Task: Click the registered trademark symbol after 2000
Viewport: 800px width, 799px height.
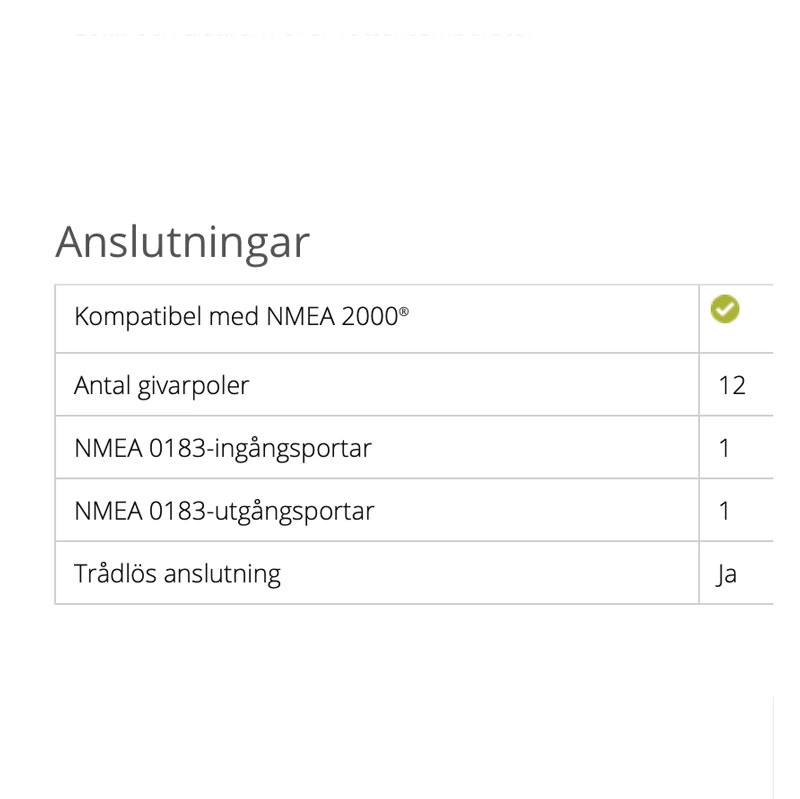Action: tap(404, 313)
